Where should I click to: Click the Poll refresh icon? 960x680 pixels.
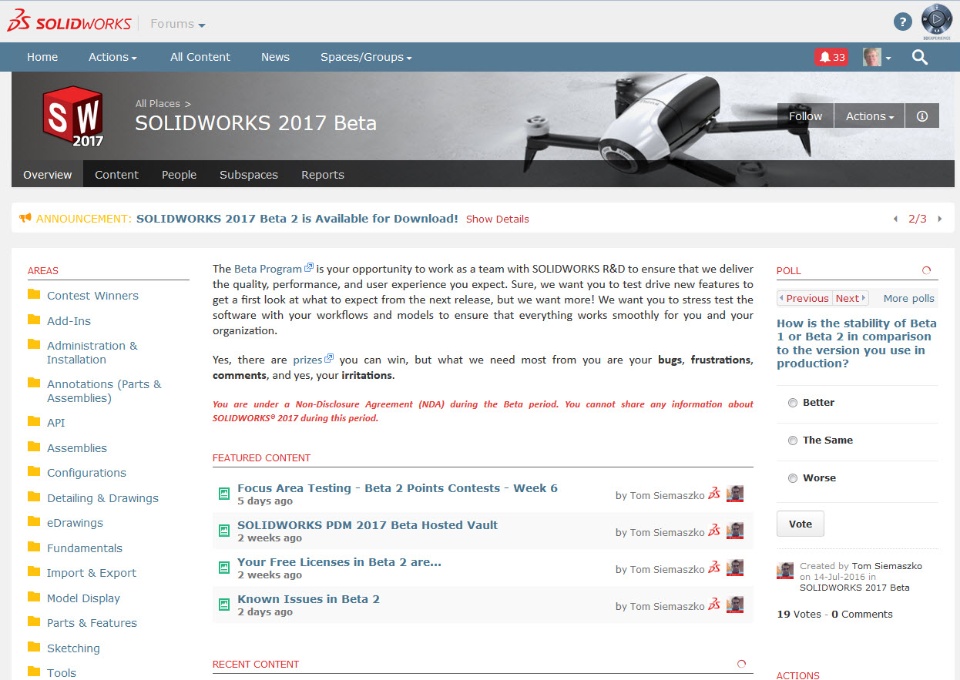click(x=926, y=270)
